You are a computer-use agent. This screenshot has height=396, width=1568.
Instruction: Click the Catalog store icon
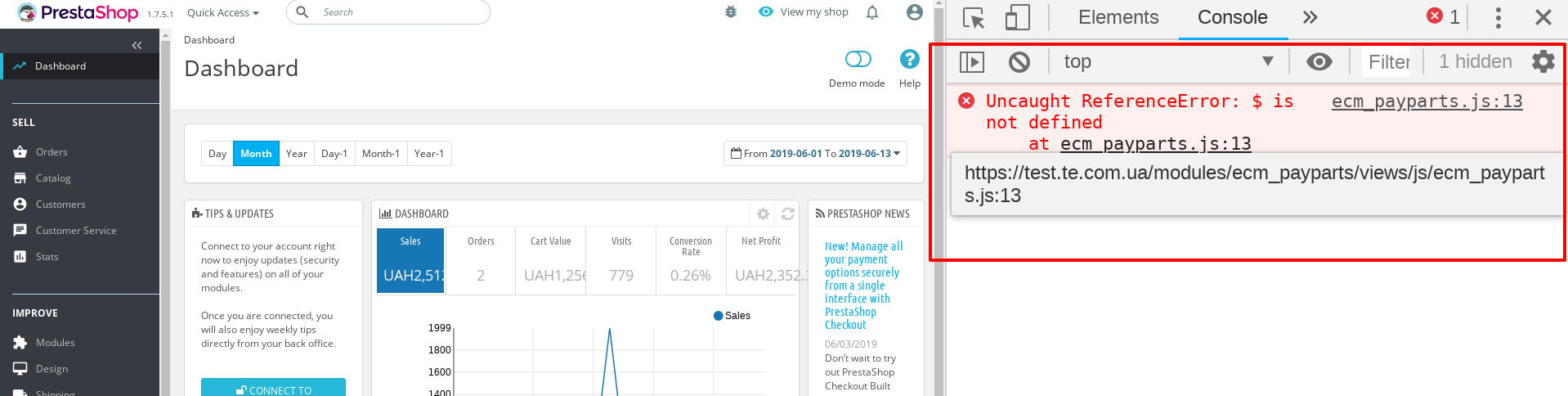(x=20, y=178)
